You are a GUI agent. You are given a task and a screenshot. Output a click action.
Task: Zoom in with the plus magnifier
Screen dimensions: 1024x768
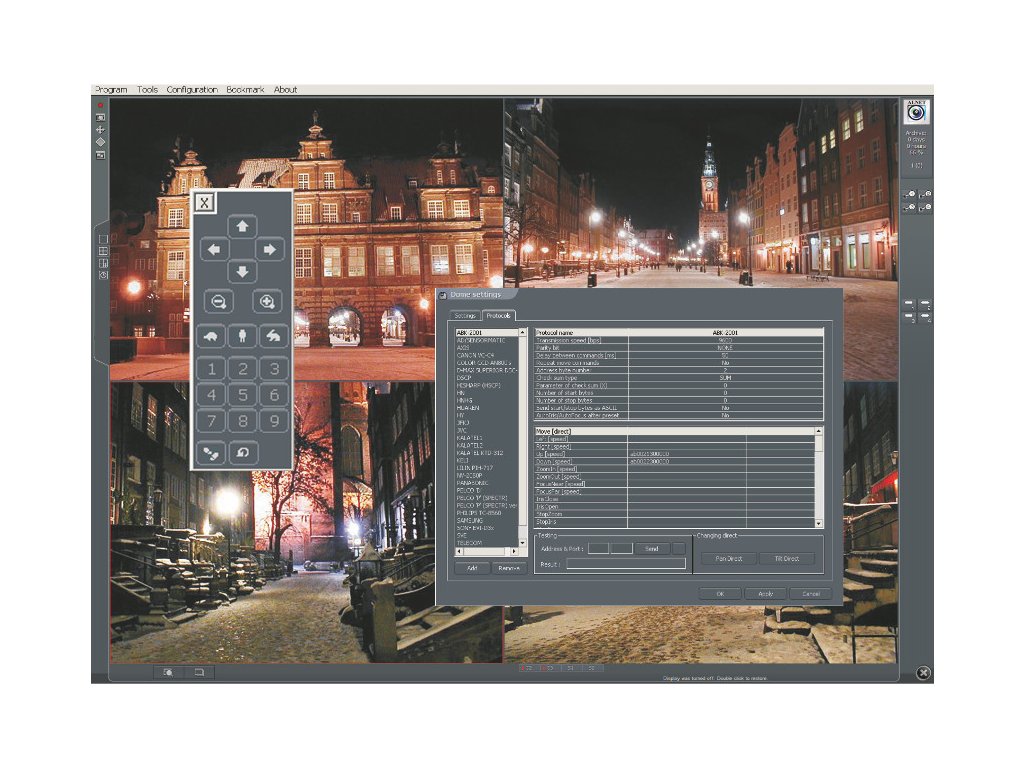(268, 301)
